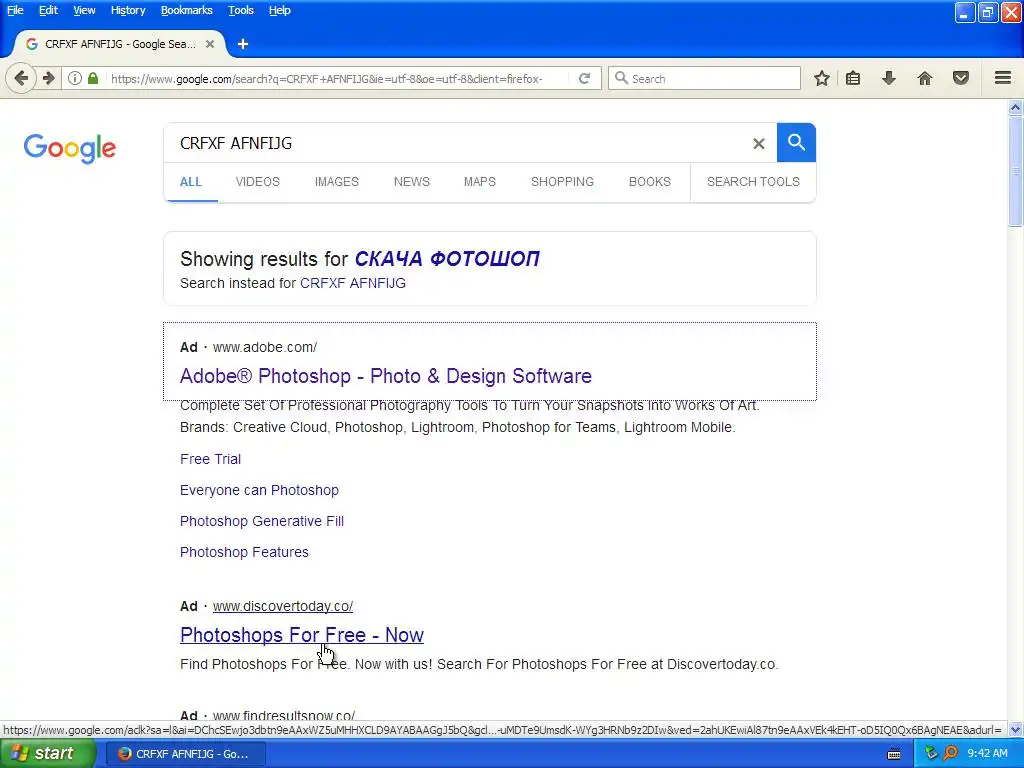Click the 9:42 AM system clock
The image size is (1024, 768).
987,754
